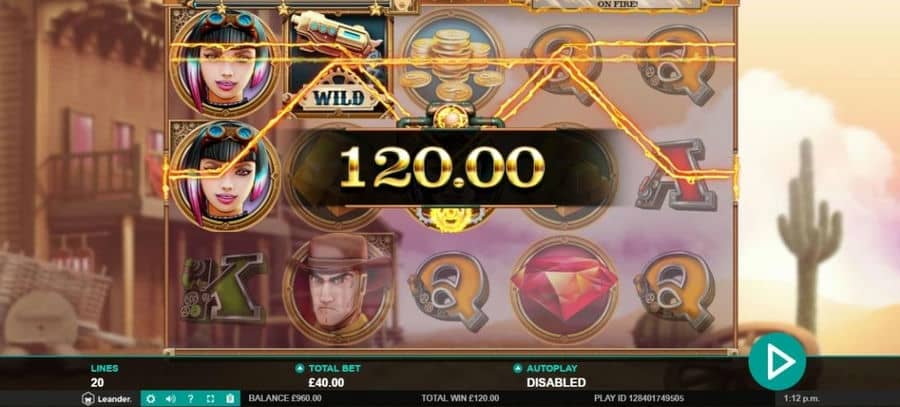Screen dimensions: 900x407
Task: Open the settings gear icon
Action: (150, 398)
